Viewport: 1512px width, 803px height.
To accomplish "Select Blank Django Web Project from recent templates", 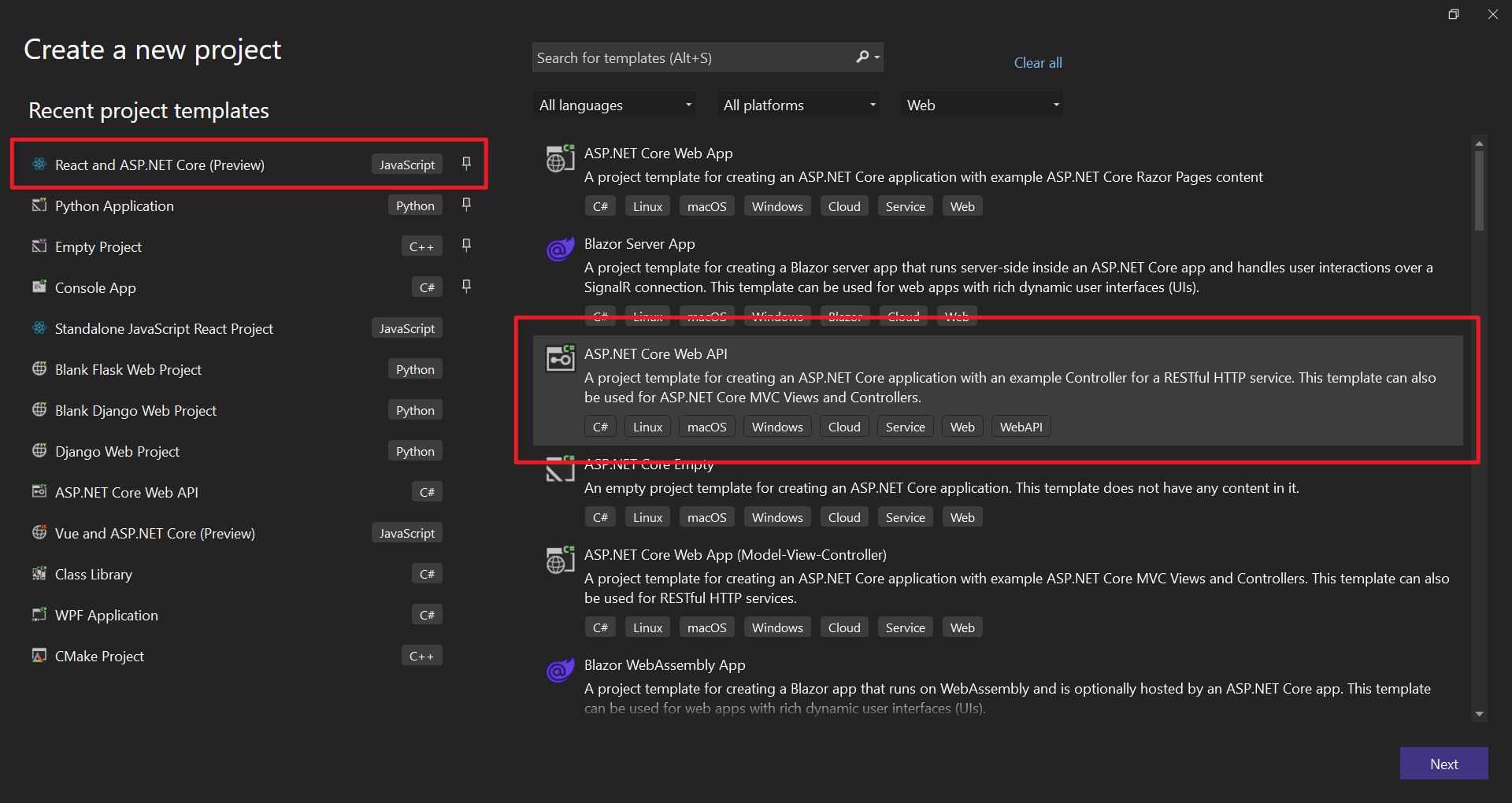I will pos(135,410).
